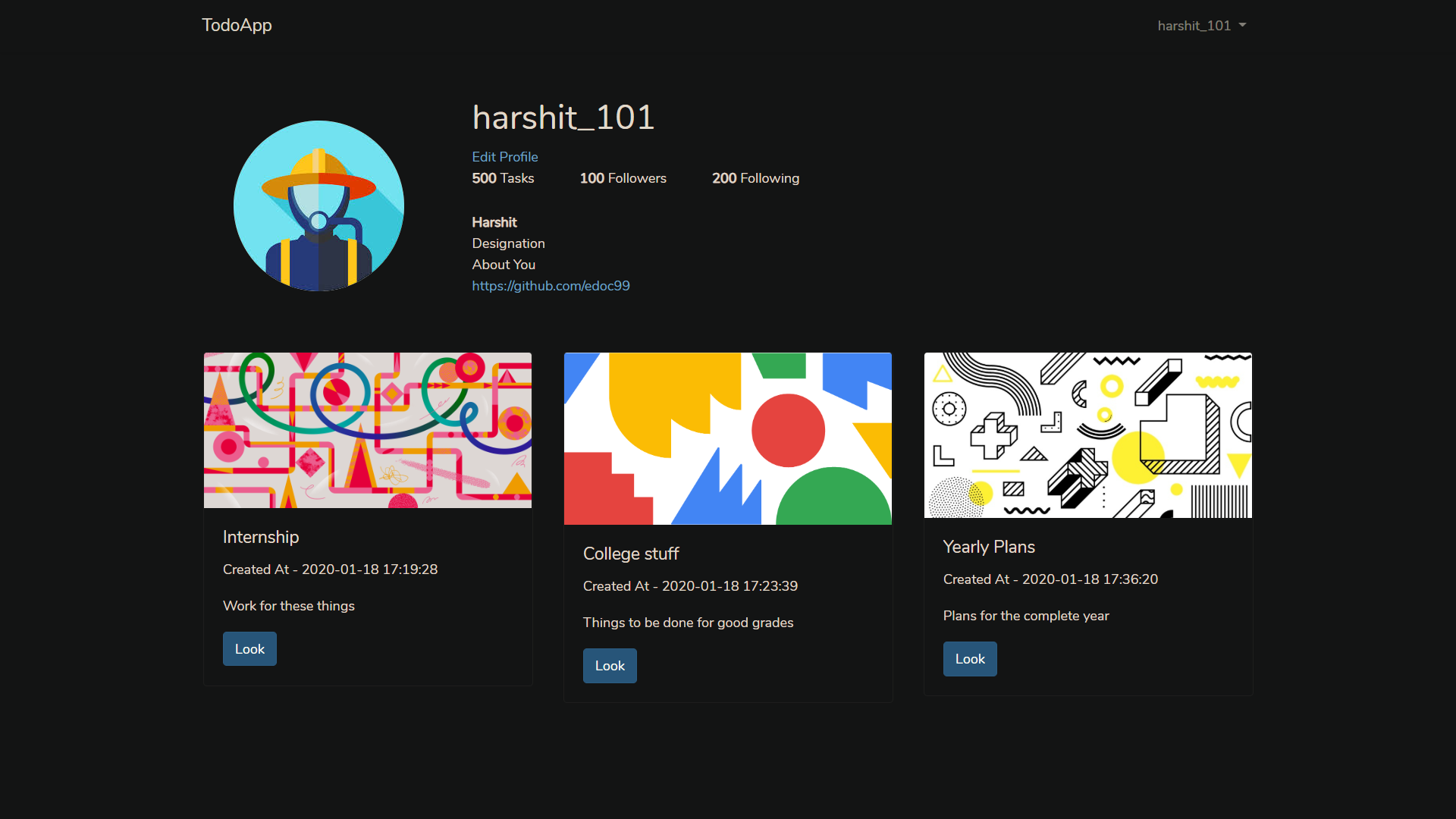Screen dimensions: 1456x819
Task: Click the 500 Tasks counter
Action: 503,178
